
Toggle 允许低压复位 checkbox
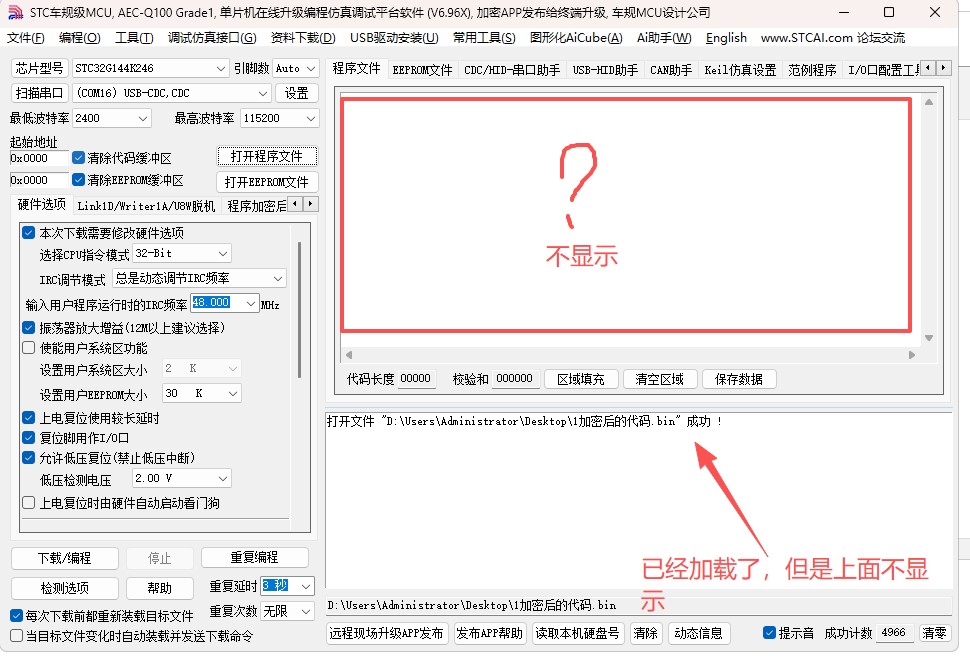click(x=28, y=458)
